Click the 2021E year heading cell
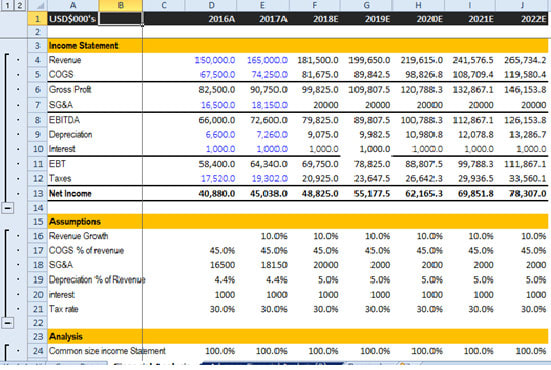Image resolution: width=551 pixels, height=370 pixels. click(470, 19)
